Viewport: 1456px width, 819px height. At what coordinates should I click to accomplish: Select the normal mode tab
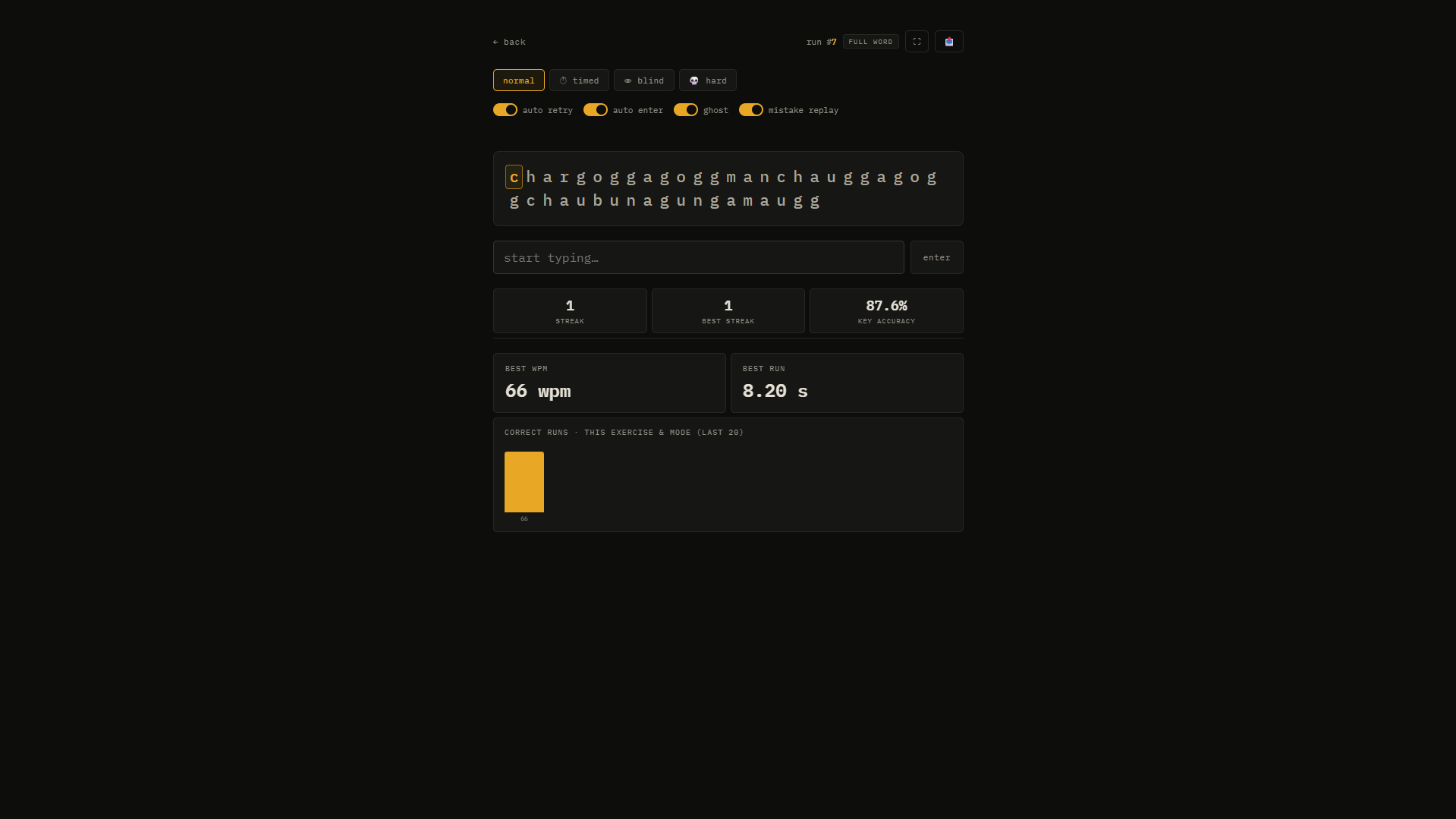tap(519, 80)
